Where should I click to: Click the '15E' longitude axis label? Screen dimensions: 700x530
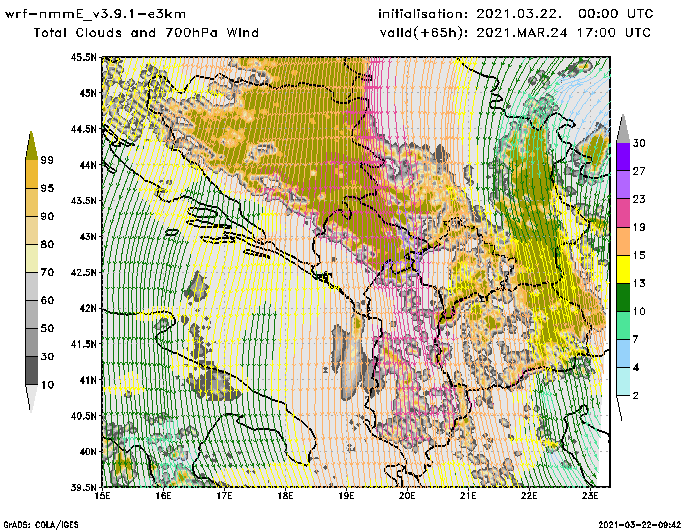(x=102, y=496)
